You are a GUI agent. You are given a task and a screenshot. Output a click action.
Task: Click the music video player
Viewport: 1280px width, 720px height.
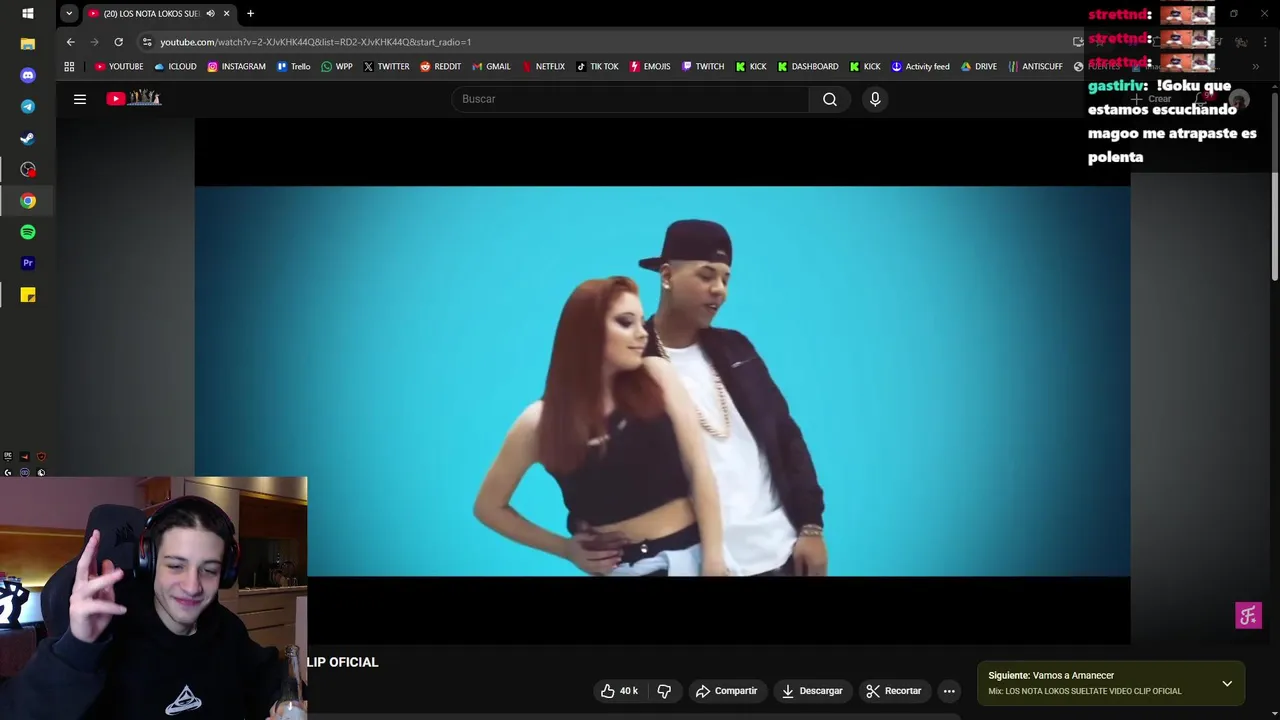(x=662, y=381)
